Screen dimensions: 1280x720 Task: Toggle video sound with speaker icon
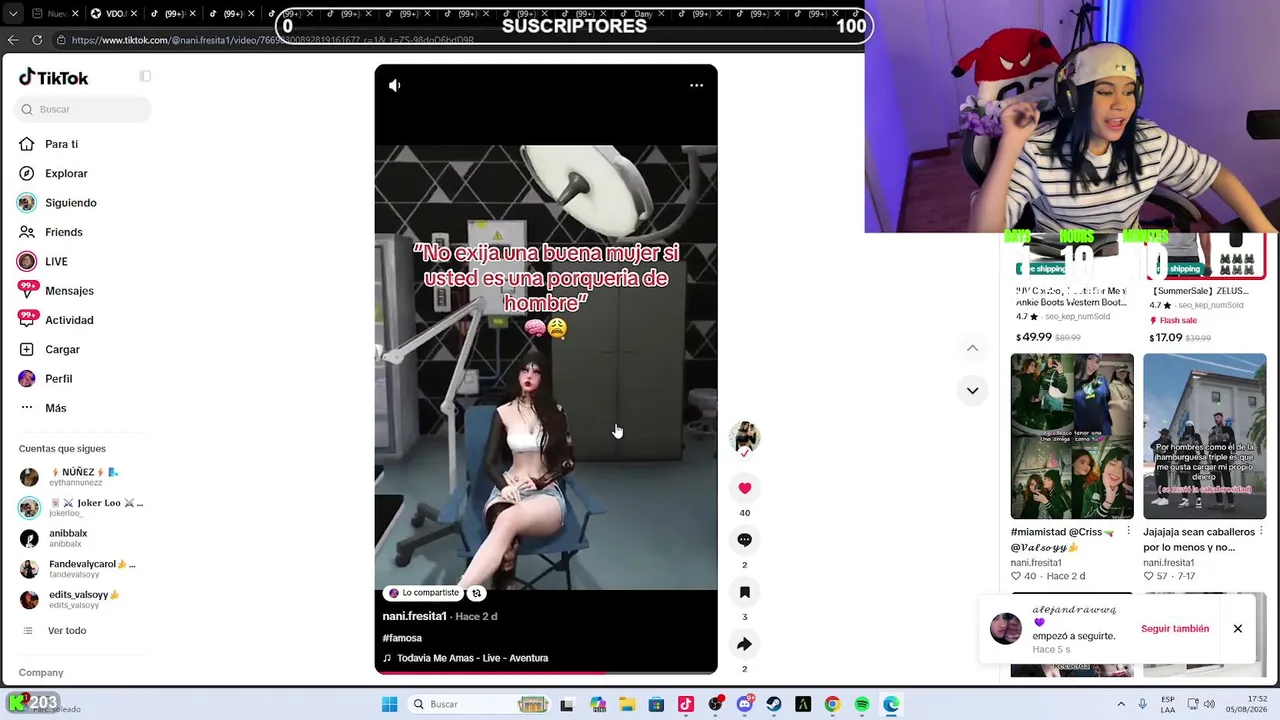point(395,86)
